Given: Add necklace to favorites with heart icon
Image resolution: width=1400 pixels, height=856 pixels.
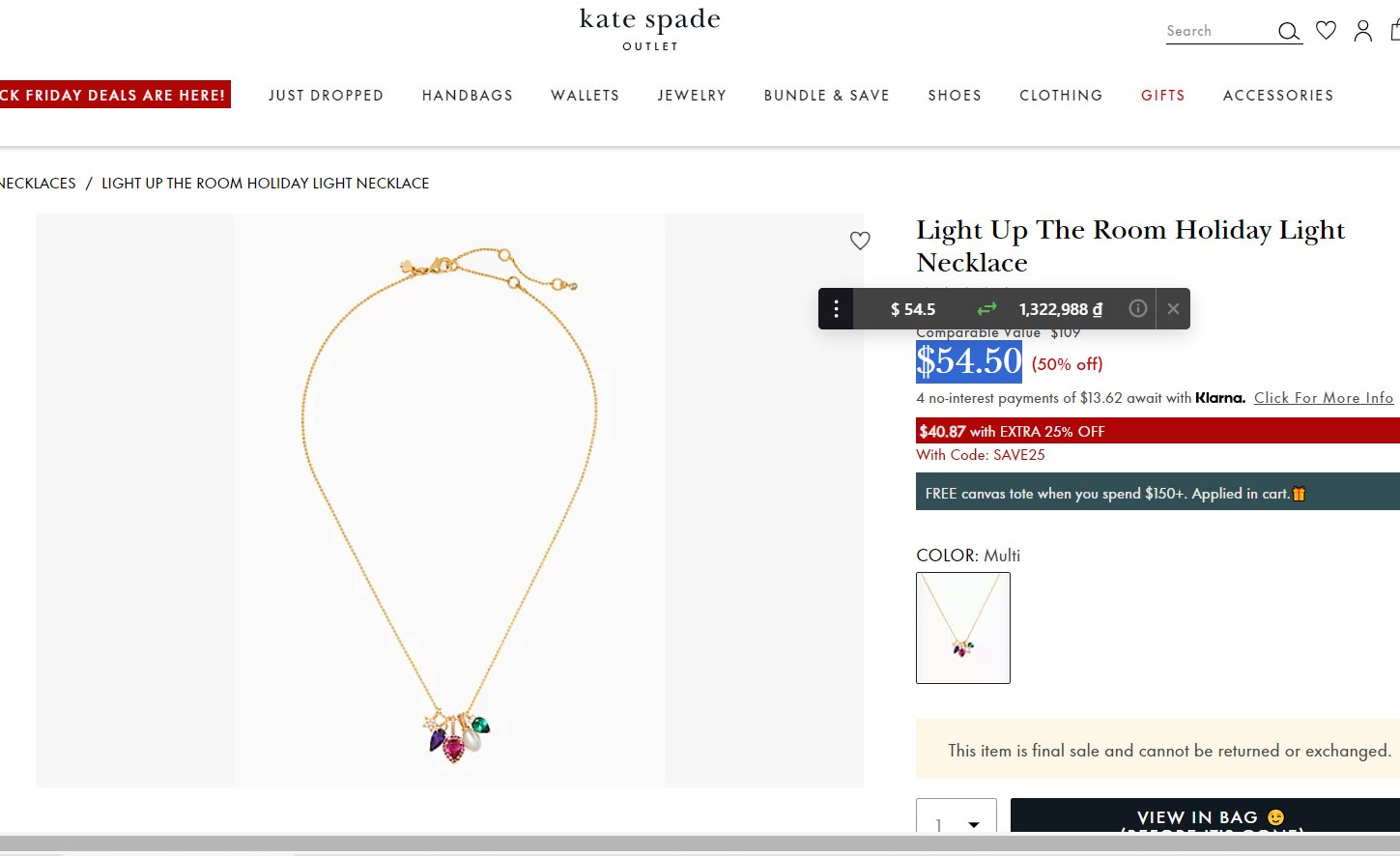Looking at the screenshot, I should [860, 241].
